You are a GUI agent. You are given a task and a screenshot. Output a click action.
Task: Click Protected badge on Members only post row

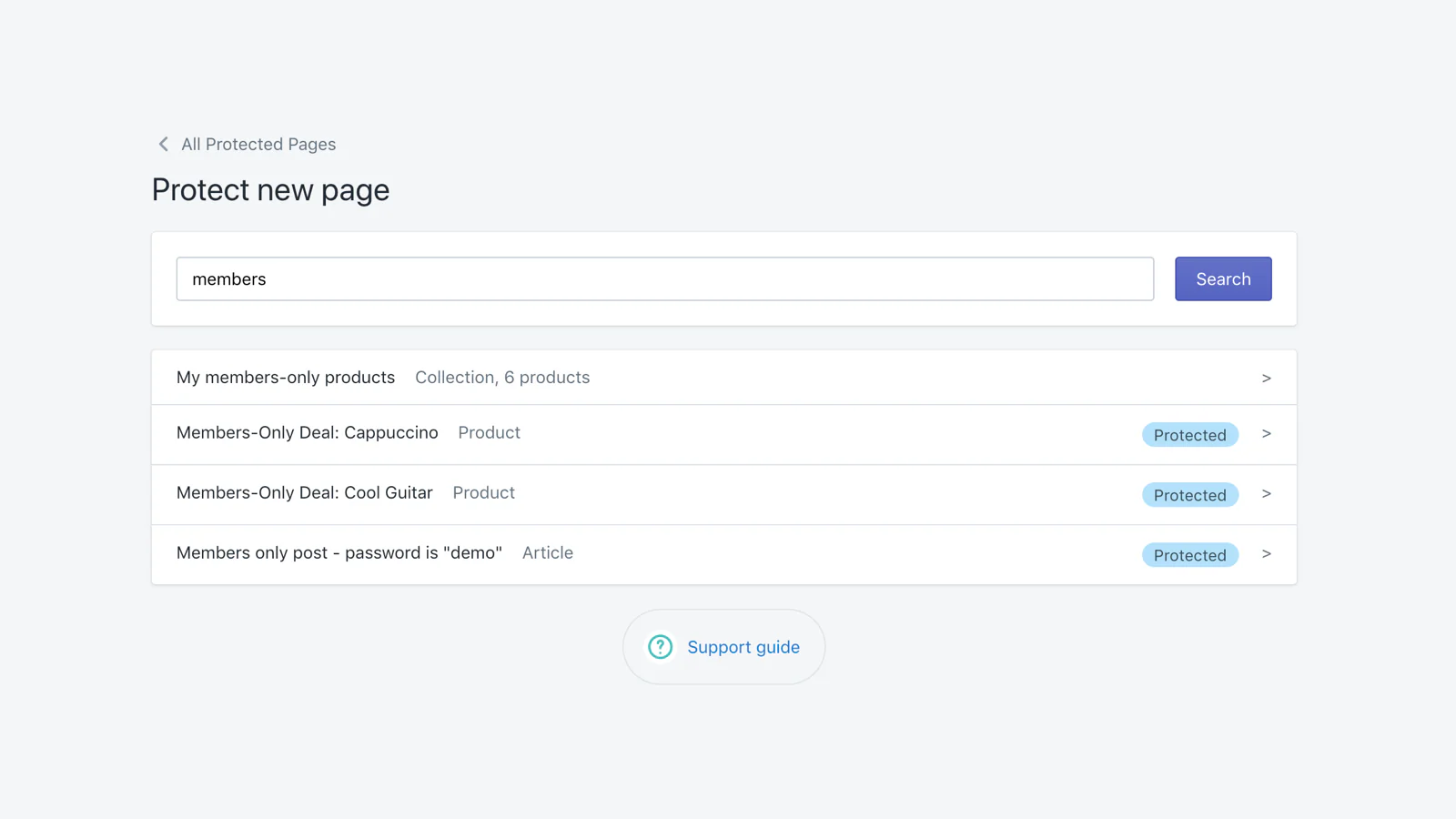click(x=1189, y=555)
